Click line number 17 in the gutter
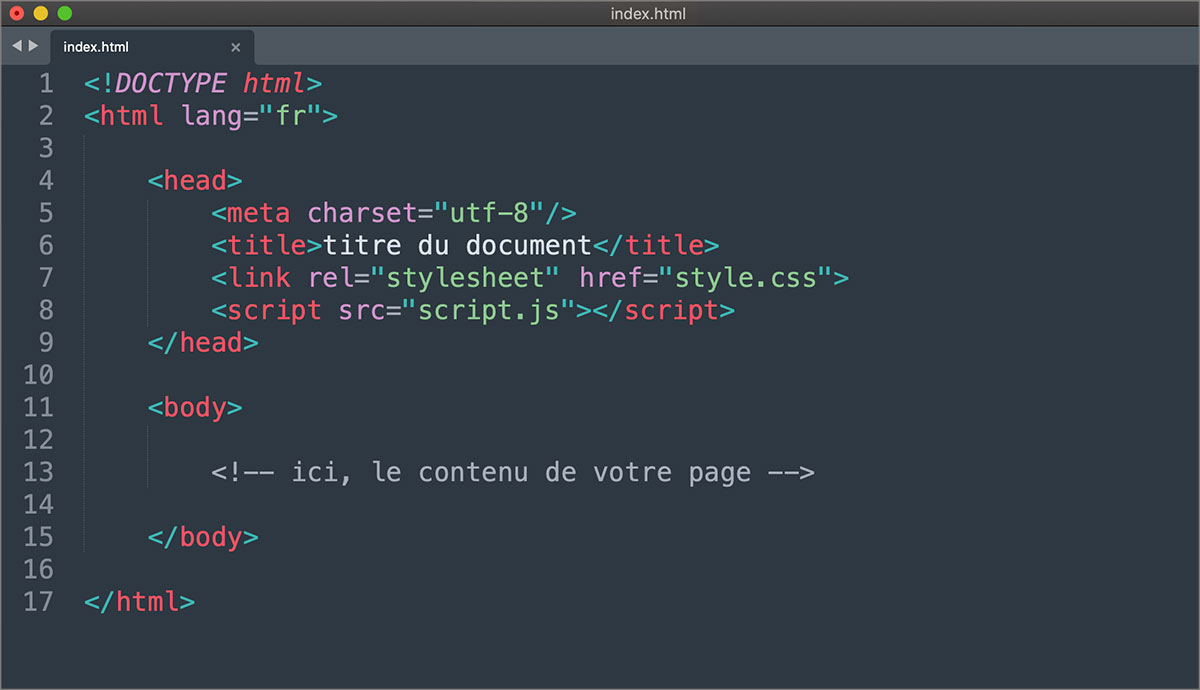Image resolution: width=1200 pixels, height=690 pixels. (x=38, y=601)
